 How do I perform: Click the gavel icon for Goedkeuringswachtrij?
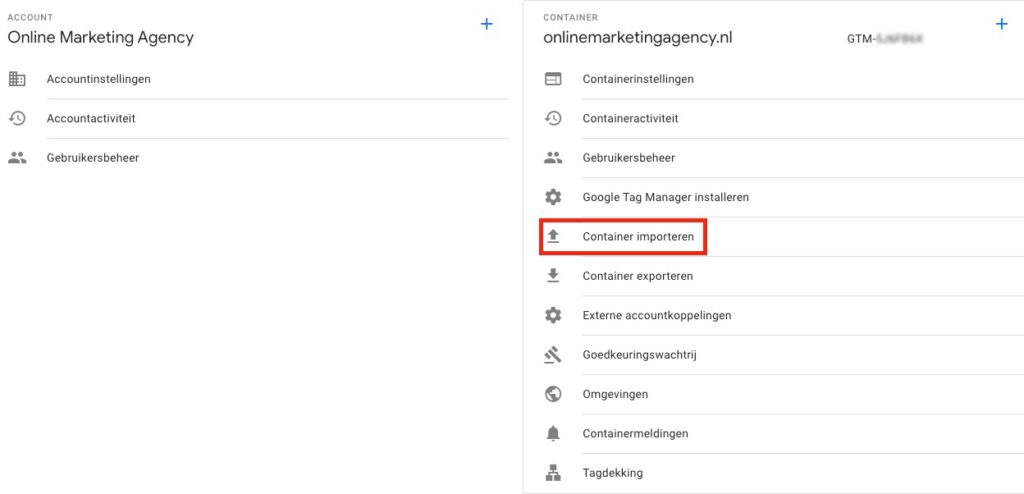553,355
